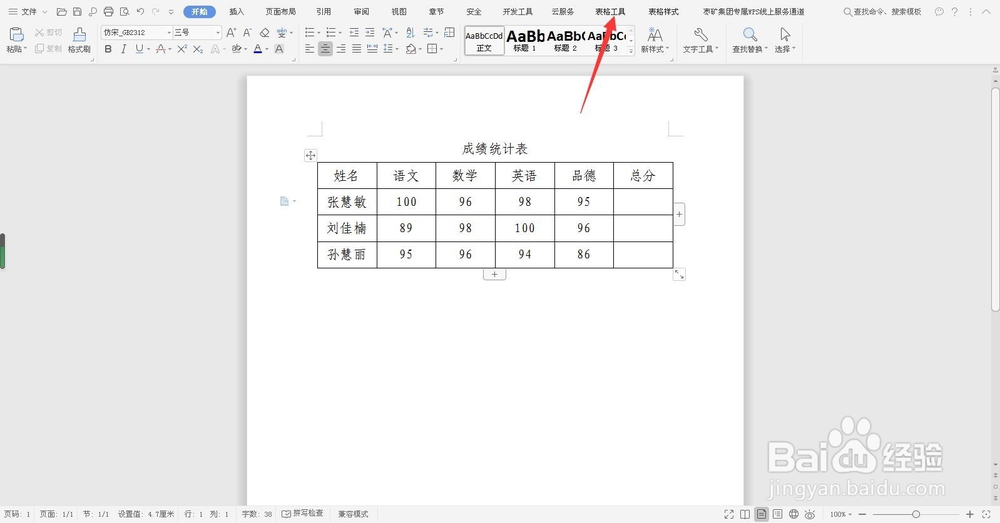The image size is (1000, 523).
Task: Expand the styles gallery more arrow
Action: tap(631, 52)
